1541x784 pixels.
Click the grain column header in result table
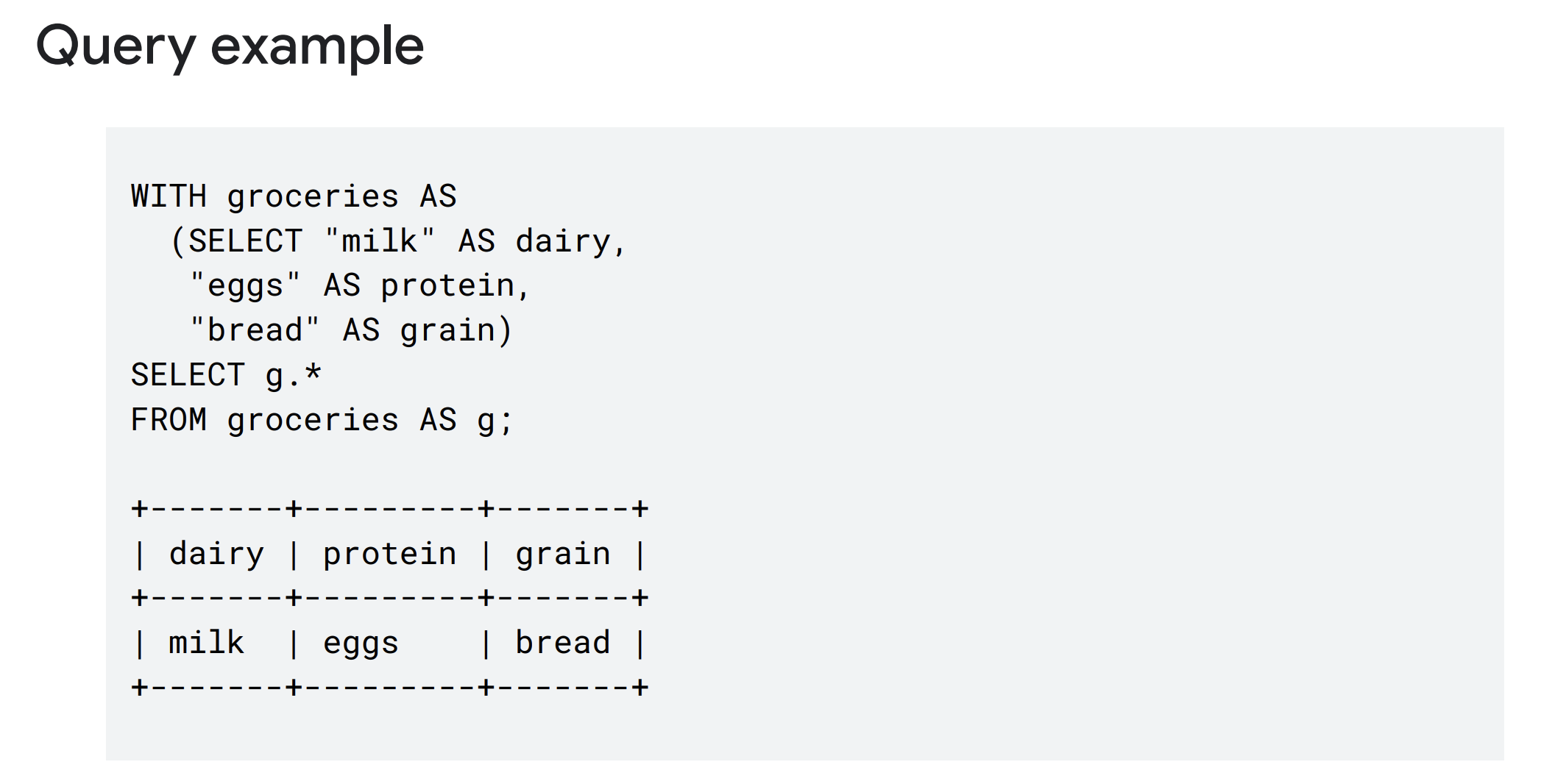coord(563,555)
